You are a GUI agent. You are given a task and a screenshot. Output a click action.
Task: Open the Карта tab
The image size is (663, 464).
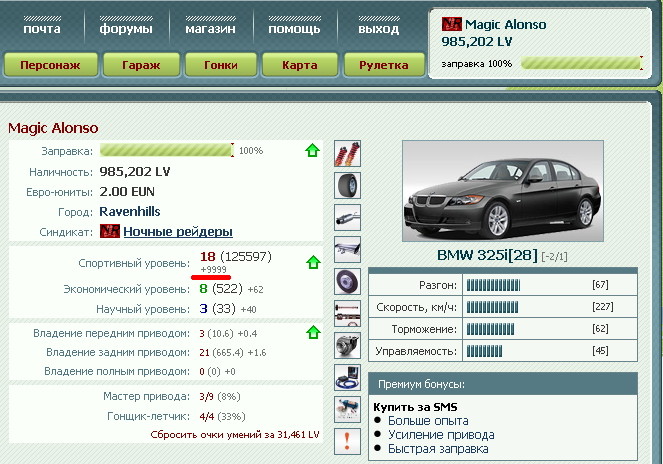[x=300, y=65]
